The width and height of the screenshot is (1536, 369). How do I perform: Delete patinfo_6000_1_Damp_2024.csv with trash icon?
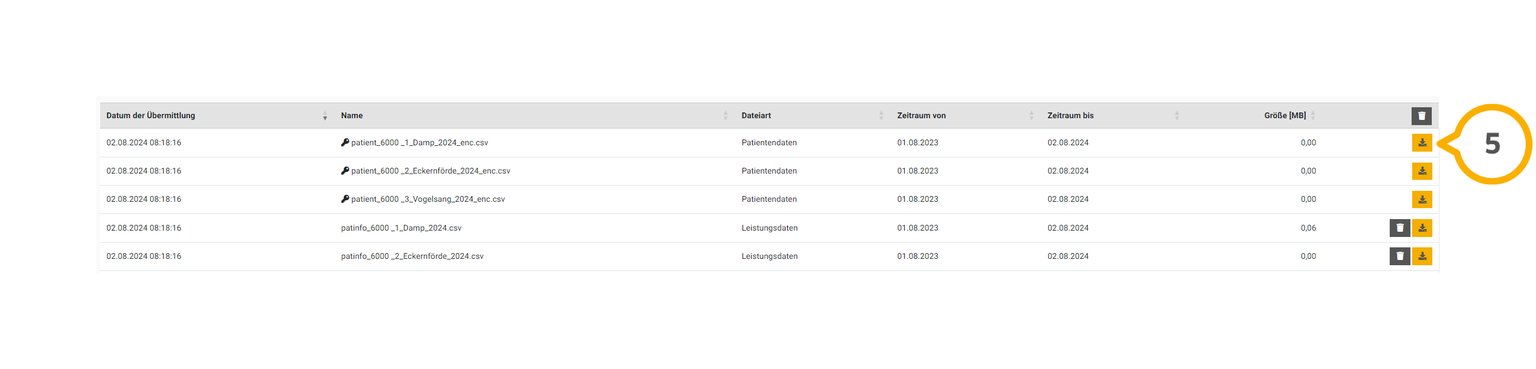(x=1400, y=228)
